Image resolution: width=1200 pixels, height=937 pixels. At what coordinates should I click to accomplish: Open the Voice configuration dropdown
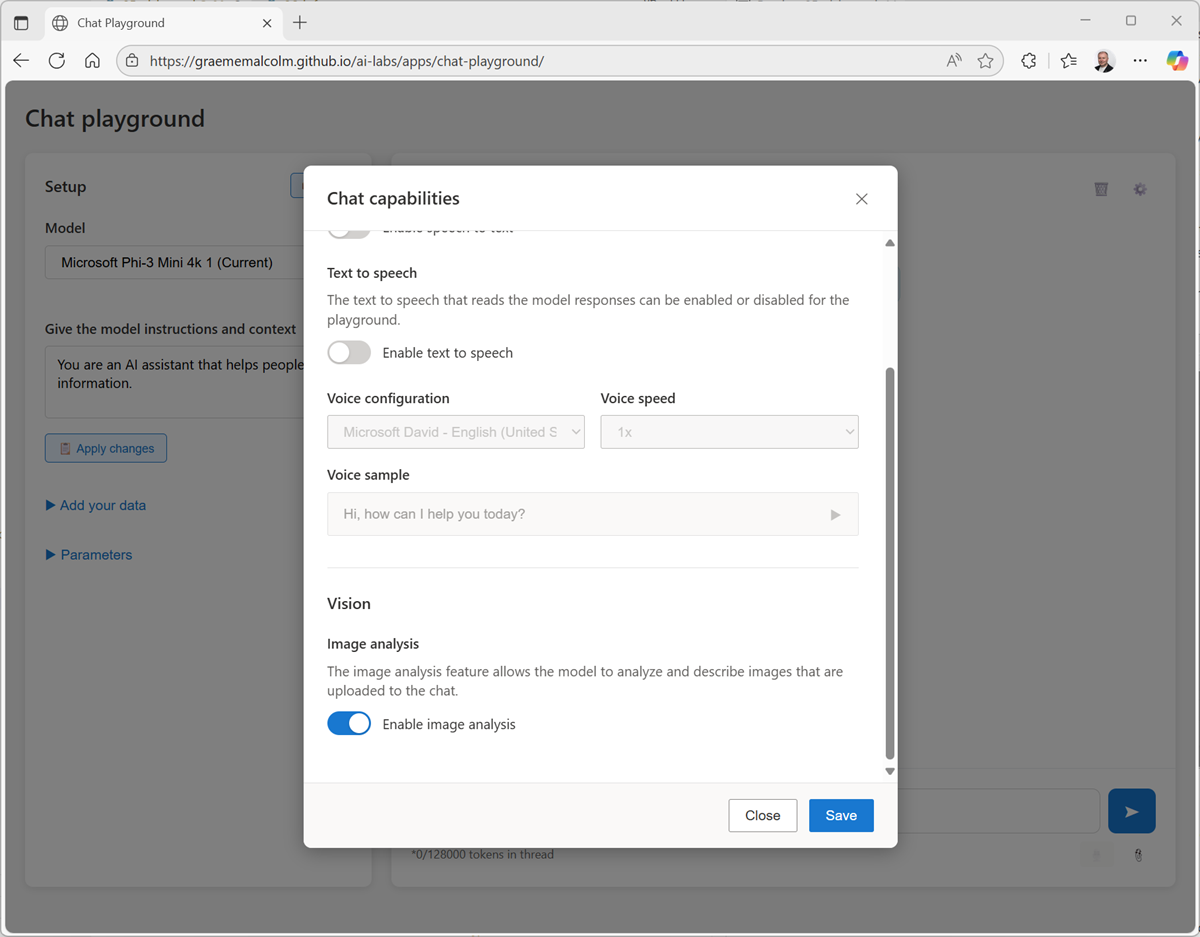click(x=456, y=431)
